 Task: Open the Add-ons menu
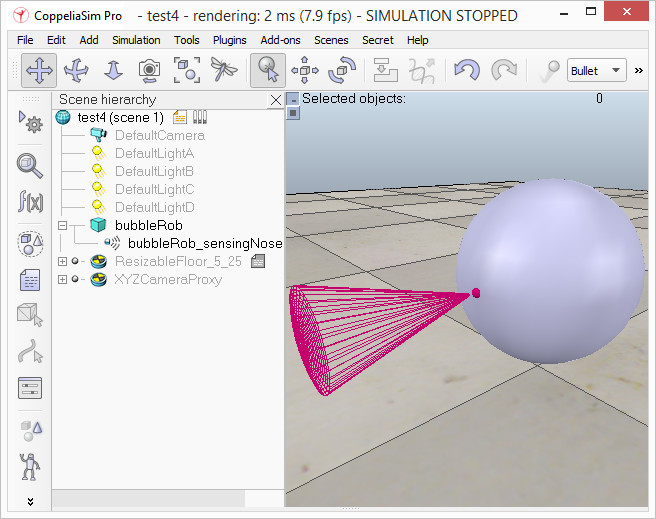click(280, 40)
